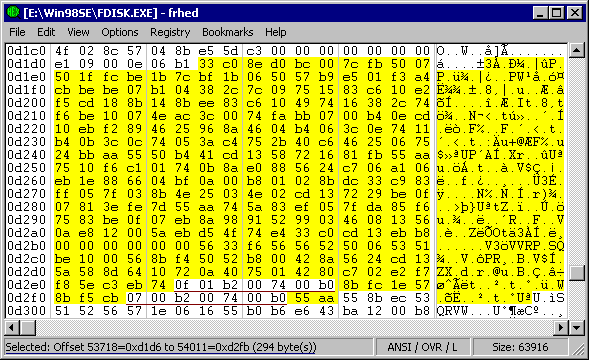Open the Bookmarks menu
Viewport: 589px width, 360px height.
[228, 32]
